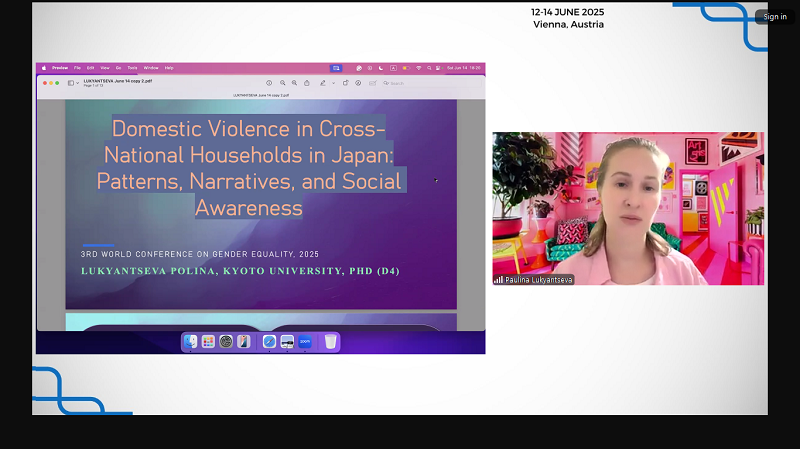Toggle the Form Filling toolbar button
Image resolution: width=800 pixels, height=449 pixels.
coord(372,83)
